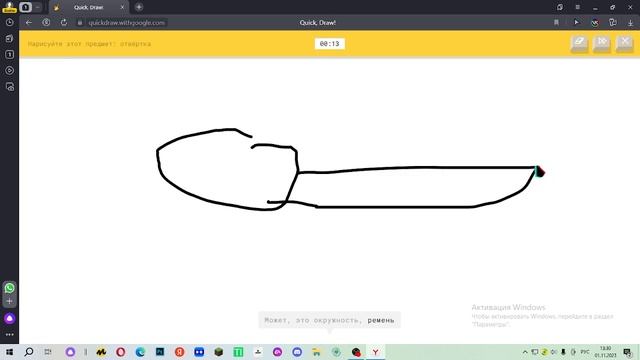Open the VK extension icon
Image resolution: width=640 pixels, height=360 pixels.
coord(595,22)
